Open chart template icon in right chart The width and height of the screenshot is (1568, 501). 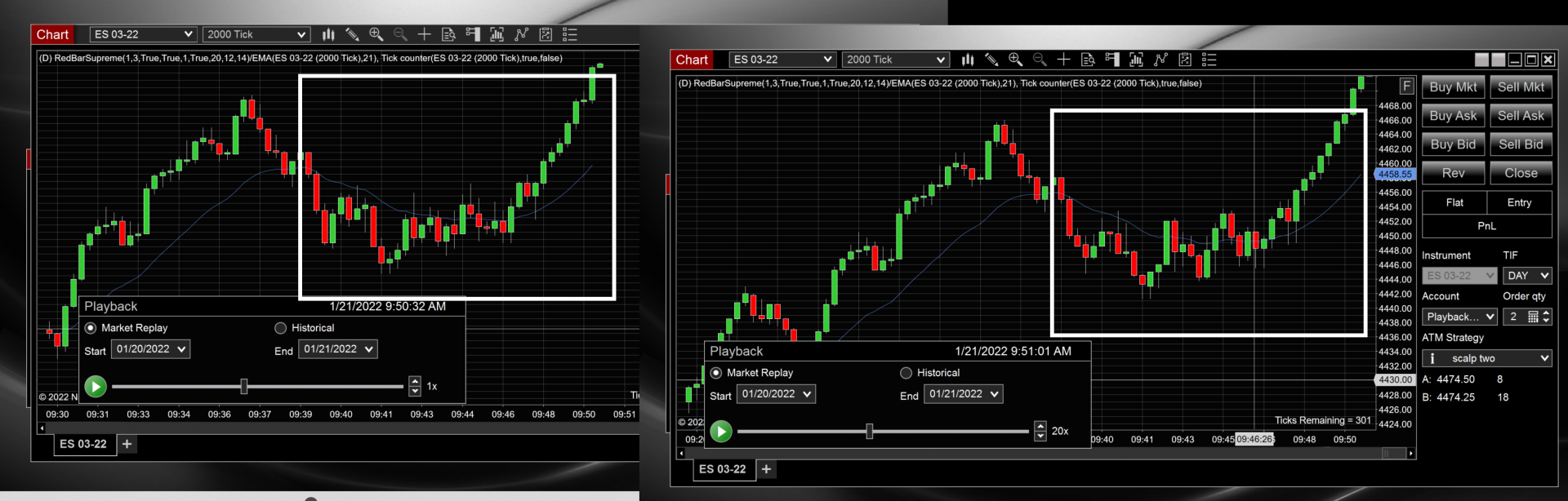coord(1185,60)
